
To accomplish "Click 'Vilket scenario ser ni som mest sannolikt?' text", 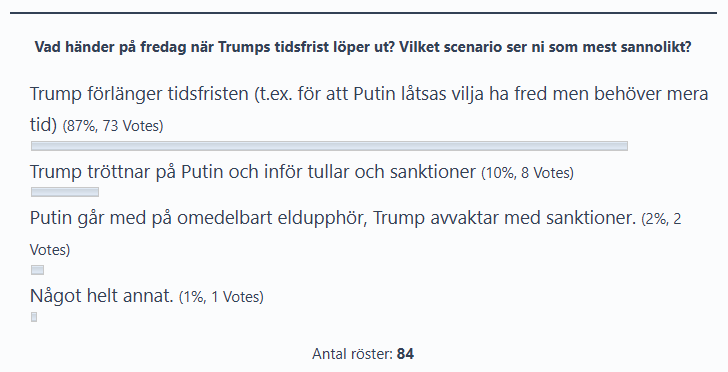I will point(545,47).
